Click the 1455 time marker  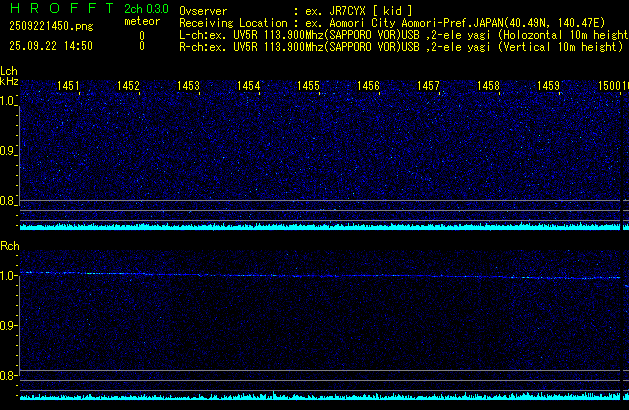(x=308, y=87)
